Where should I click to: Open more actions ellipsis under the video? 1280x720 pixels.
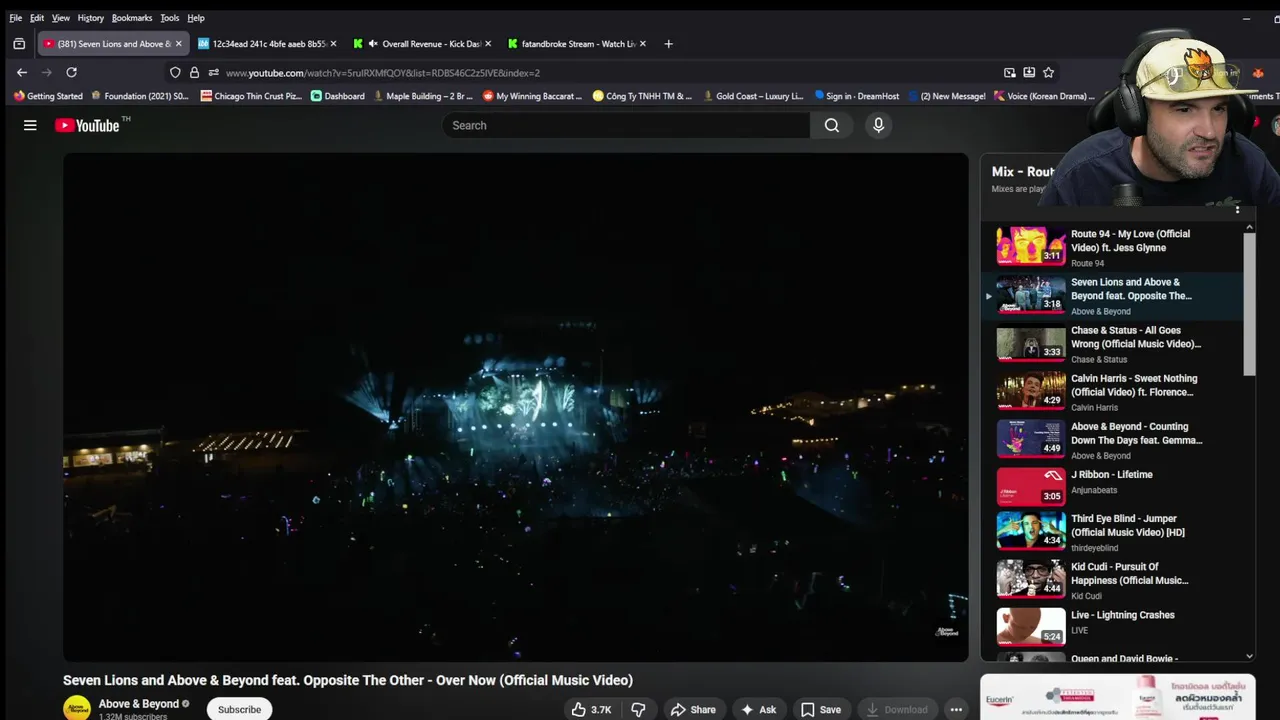pyautogui.click(x=956, y=709)
